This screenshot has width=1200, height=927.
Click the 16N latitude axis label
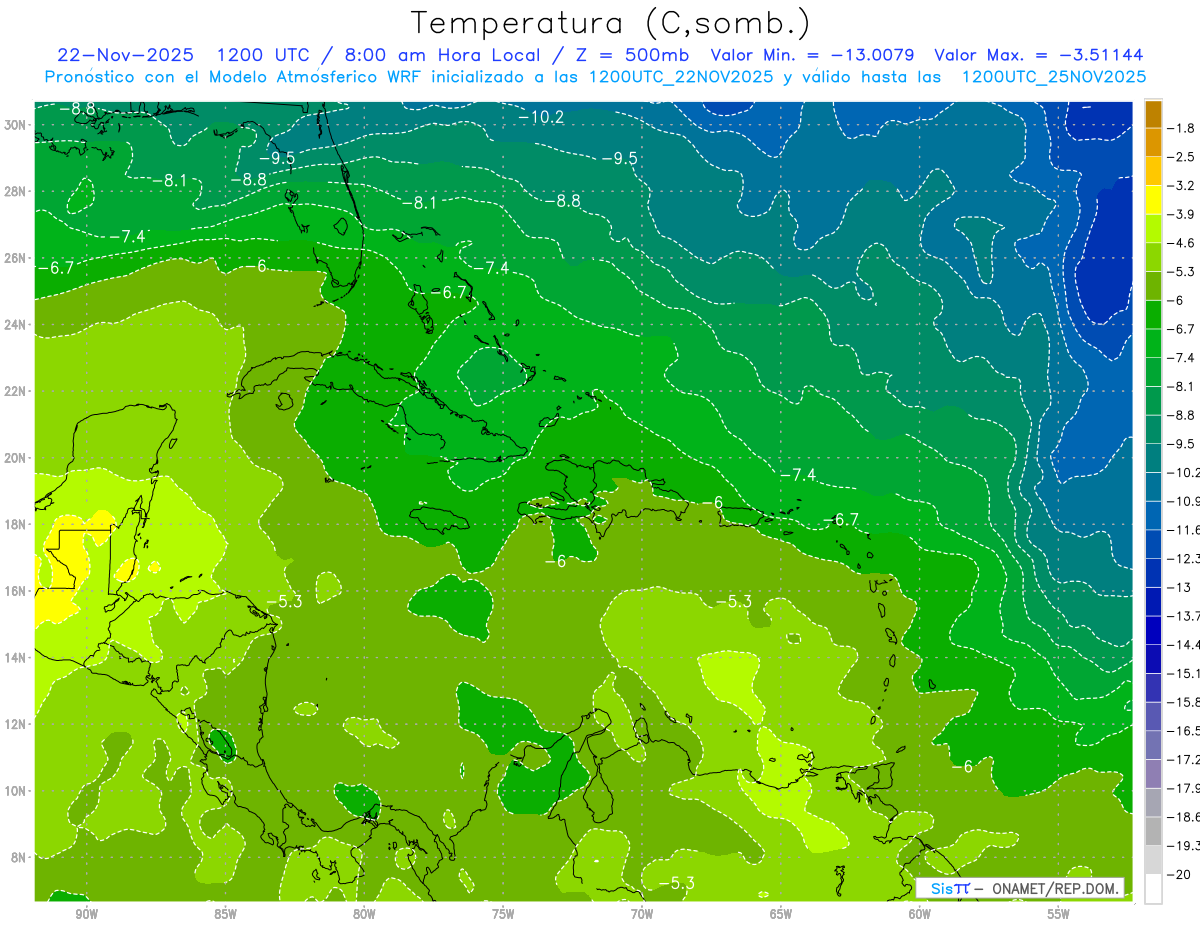(15, 591)
